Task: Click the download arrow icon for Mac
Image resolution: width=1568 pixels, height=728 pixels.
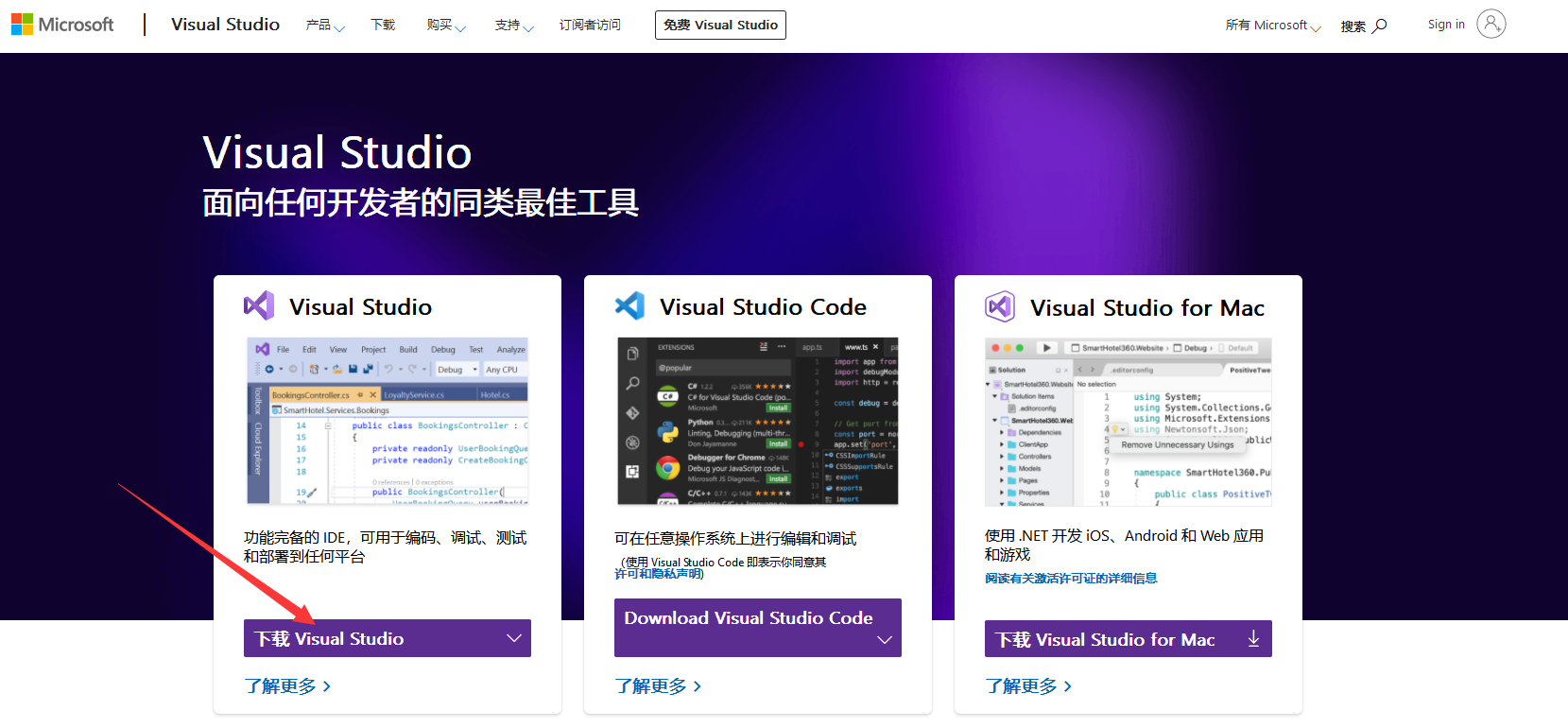Action: click(x=1253, y=638)
